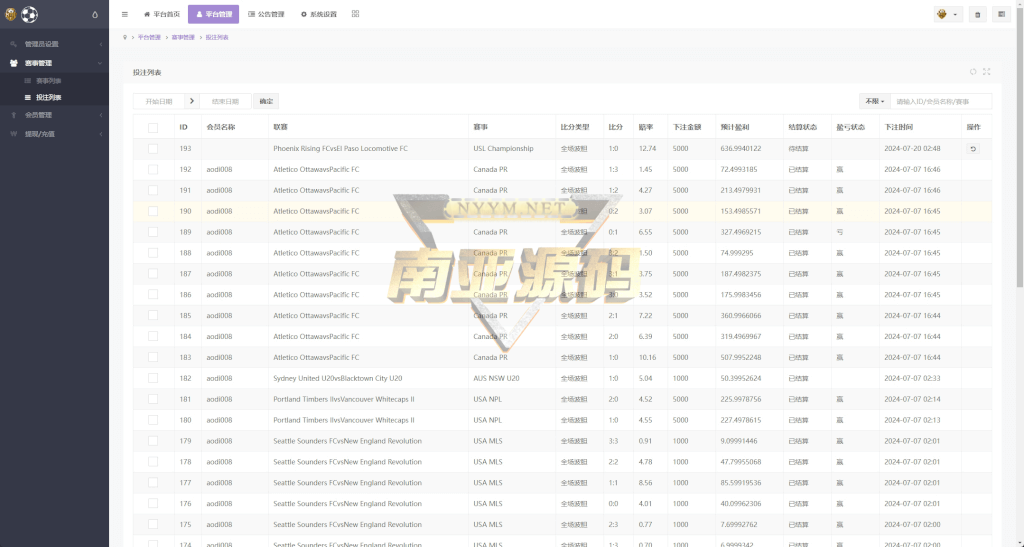Click the undo action icon in row 193
Screen dimensions: 1024x547
click(x=973, y=149)
